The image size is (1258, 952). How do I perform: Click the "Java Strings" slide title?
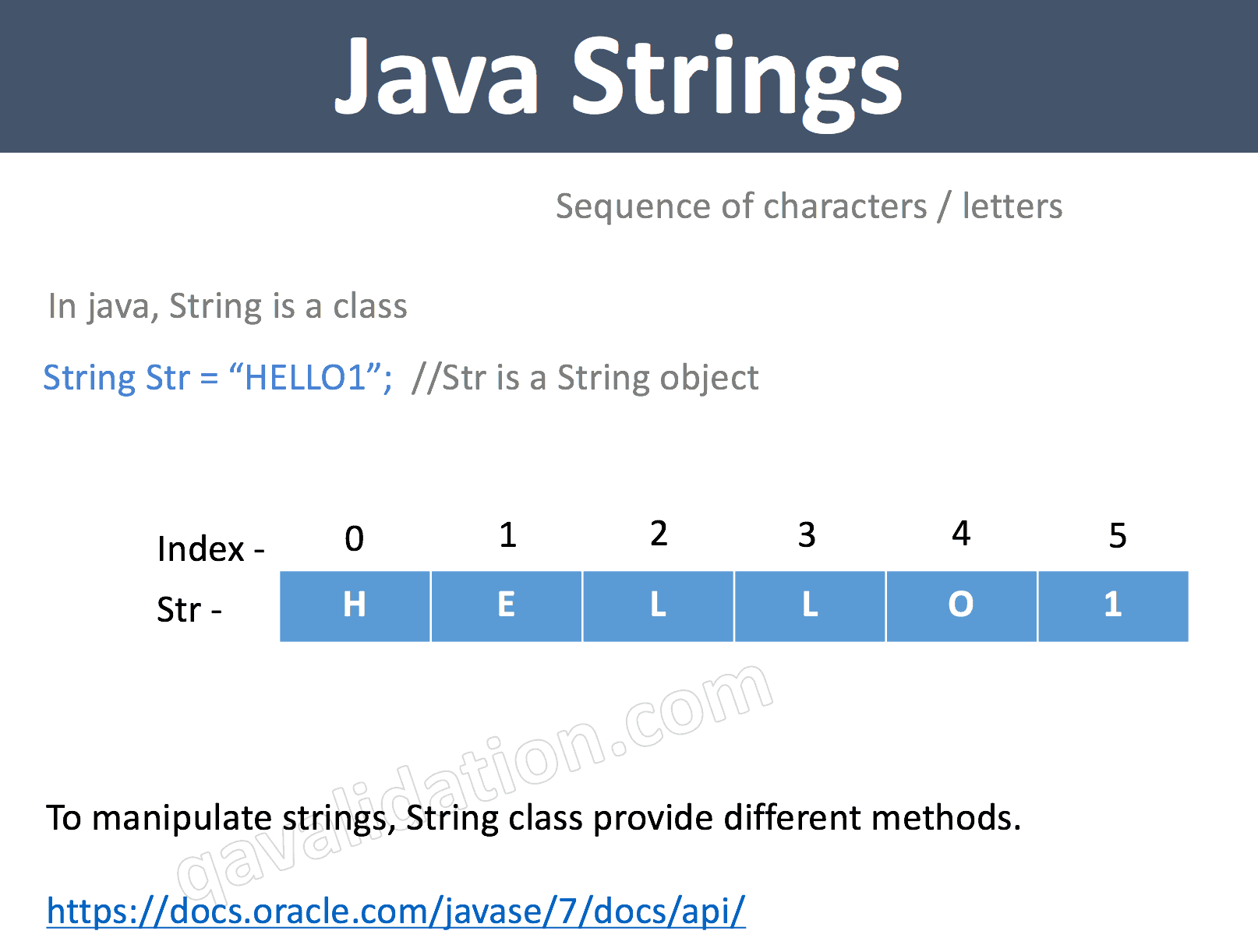tap(619, 78)
